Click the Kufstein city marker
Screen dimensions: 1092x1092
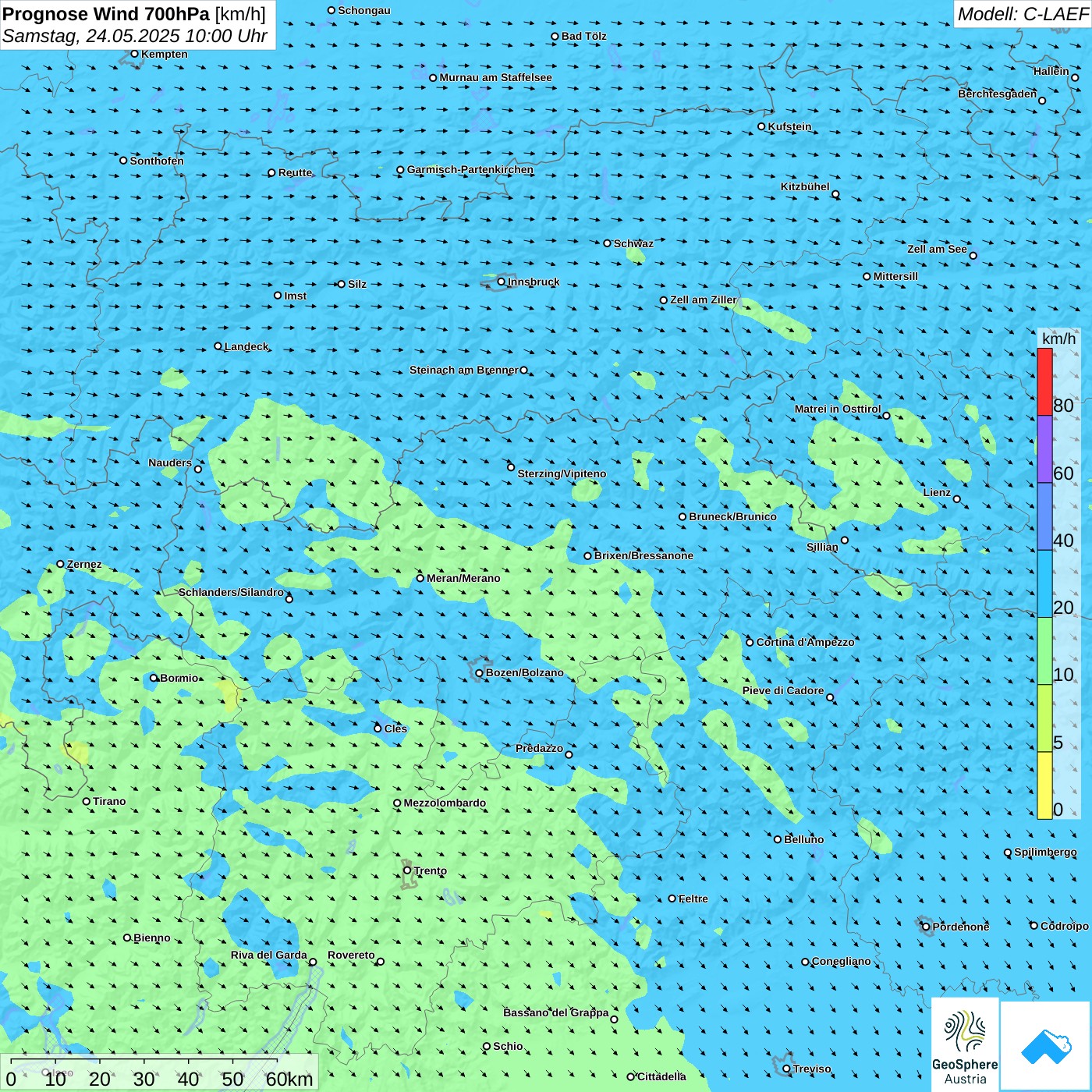[761, 126]
